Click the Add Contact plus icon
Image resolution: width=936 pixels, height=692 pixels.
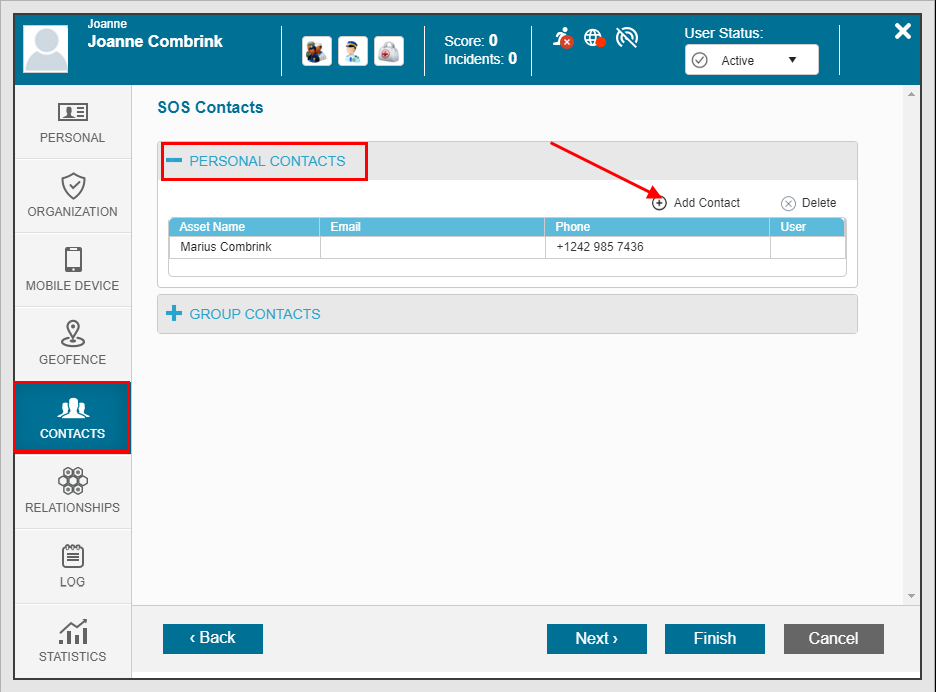point(660,203)
